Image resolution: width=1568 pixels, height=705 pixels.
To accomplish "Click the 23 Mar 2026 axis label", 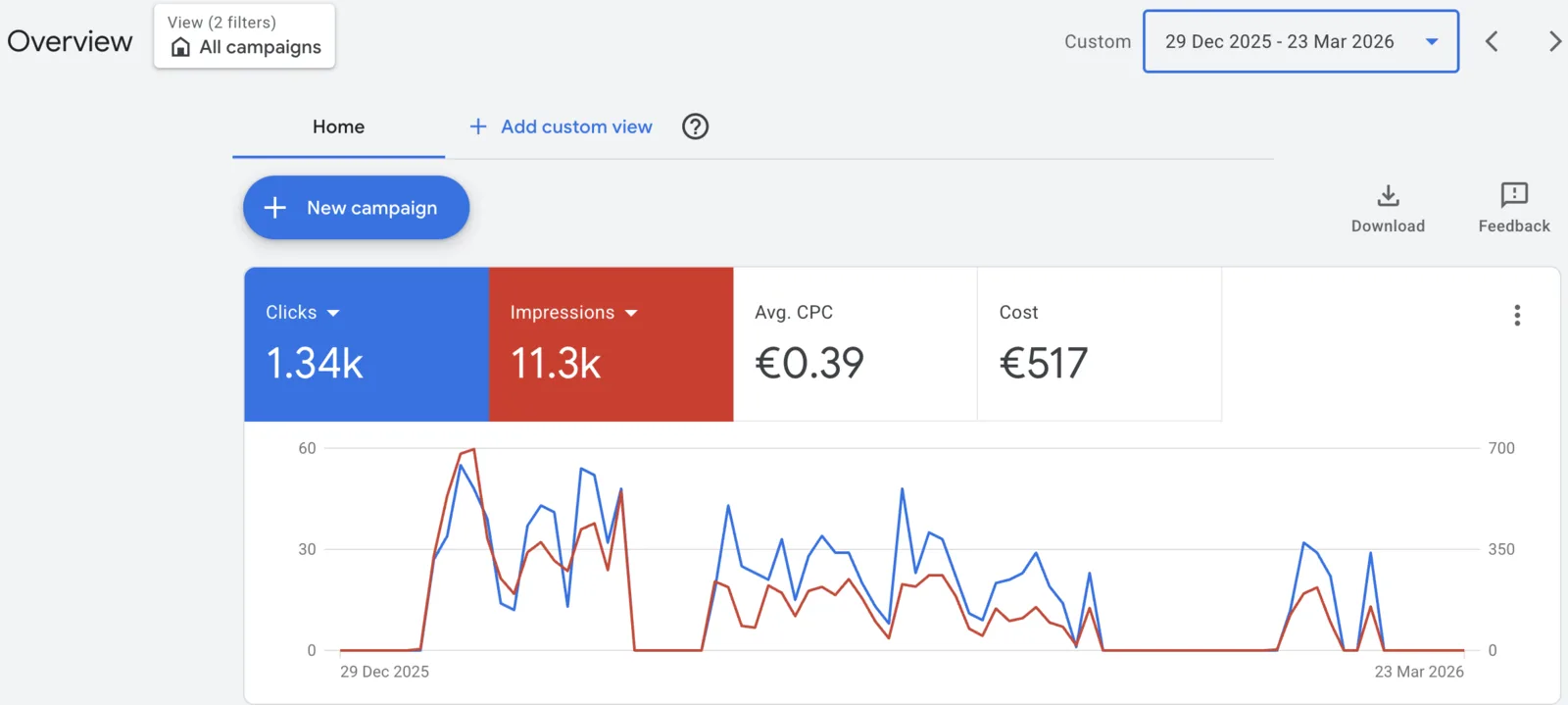I will tap(1419, 672).
